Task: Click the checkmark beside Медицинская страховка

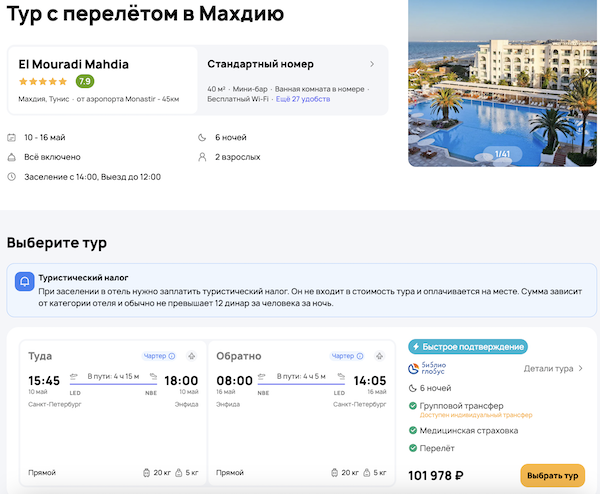Action: tap(413, 430)
